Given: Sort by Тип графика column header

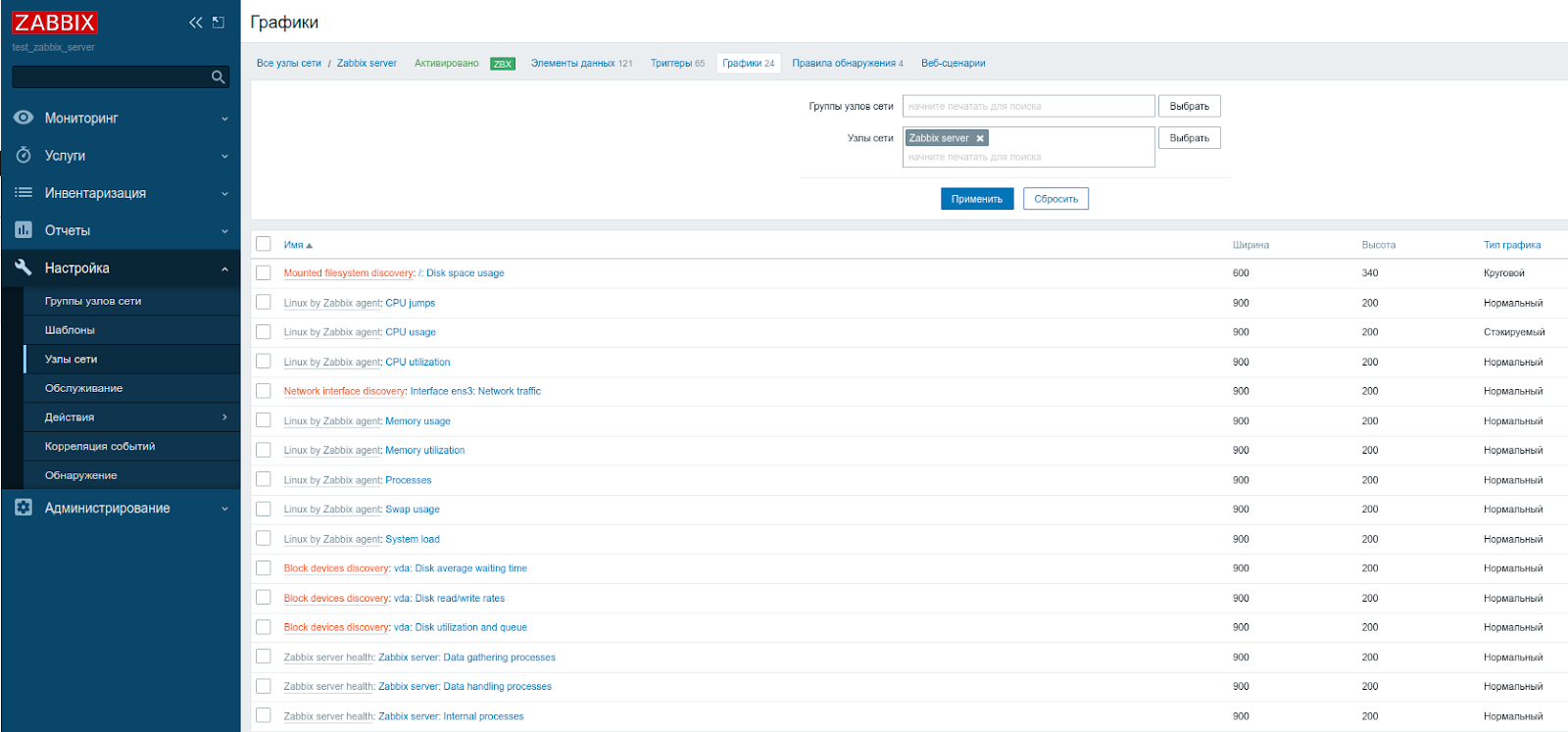Looking at the screenshot, I should coord(1512,245).
